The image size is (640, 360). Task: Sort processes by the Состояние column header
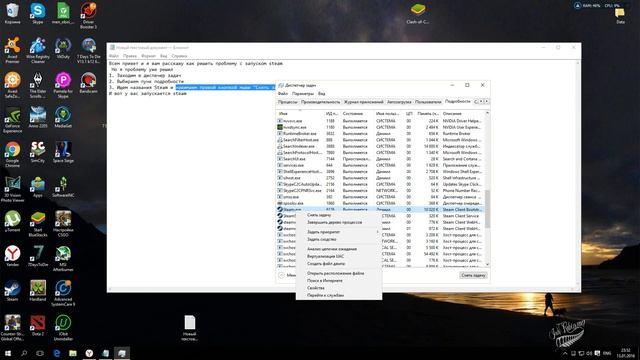[358, 113]
